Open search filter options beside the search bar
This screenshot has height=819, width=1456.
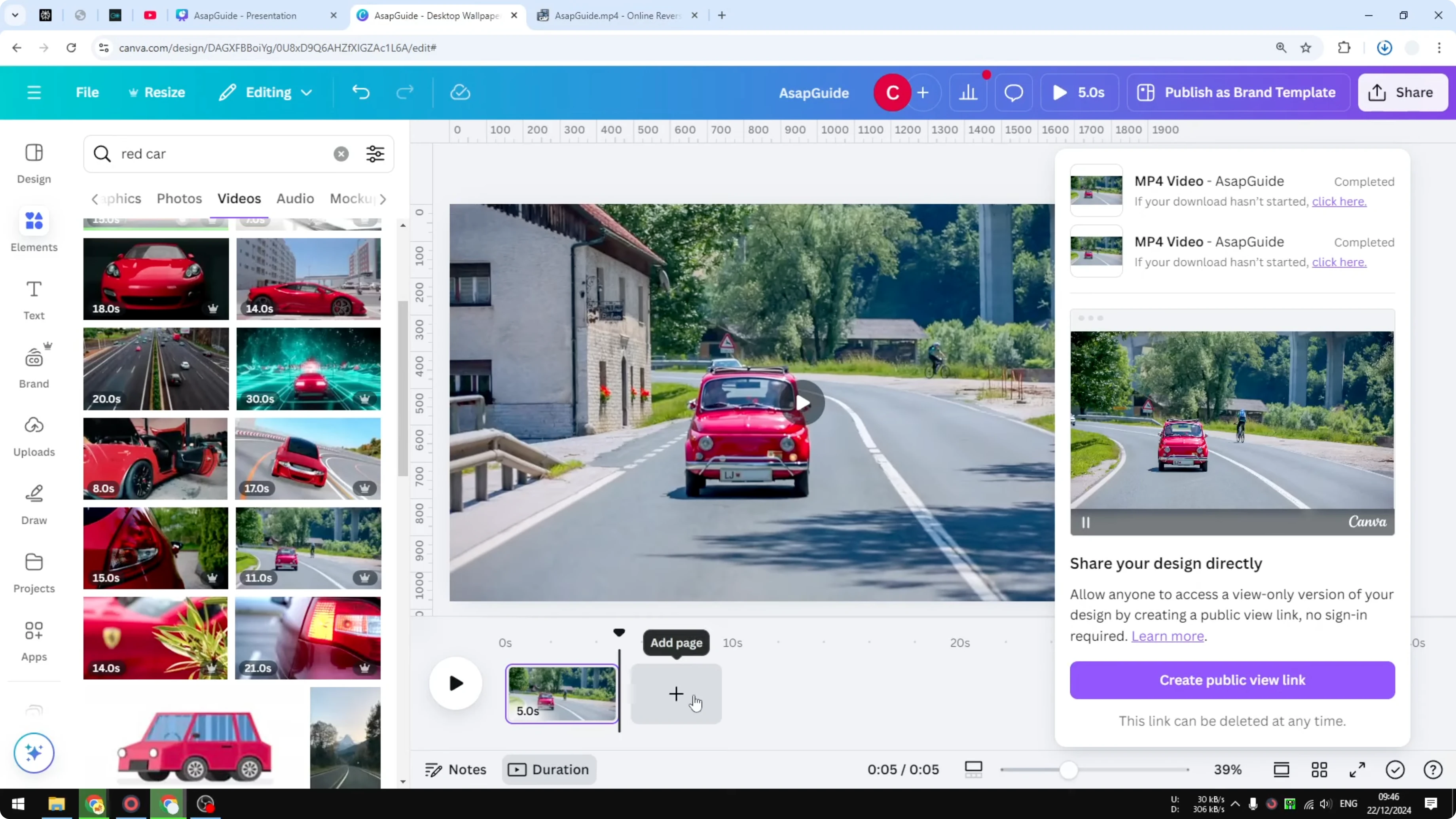(x=375, y=153)
